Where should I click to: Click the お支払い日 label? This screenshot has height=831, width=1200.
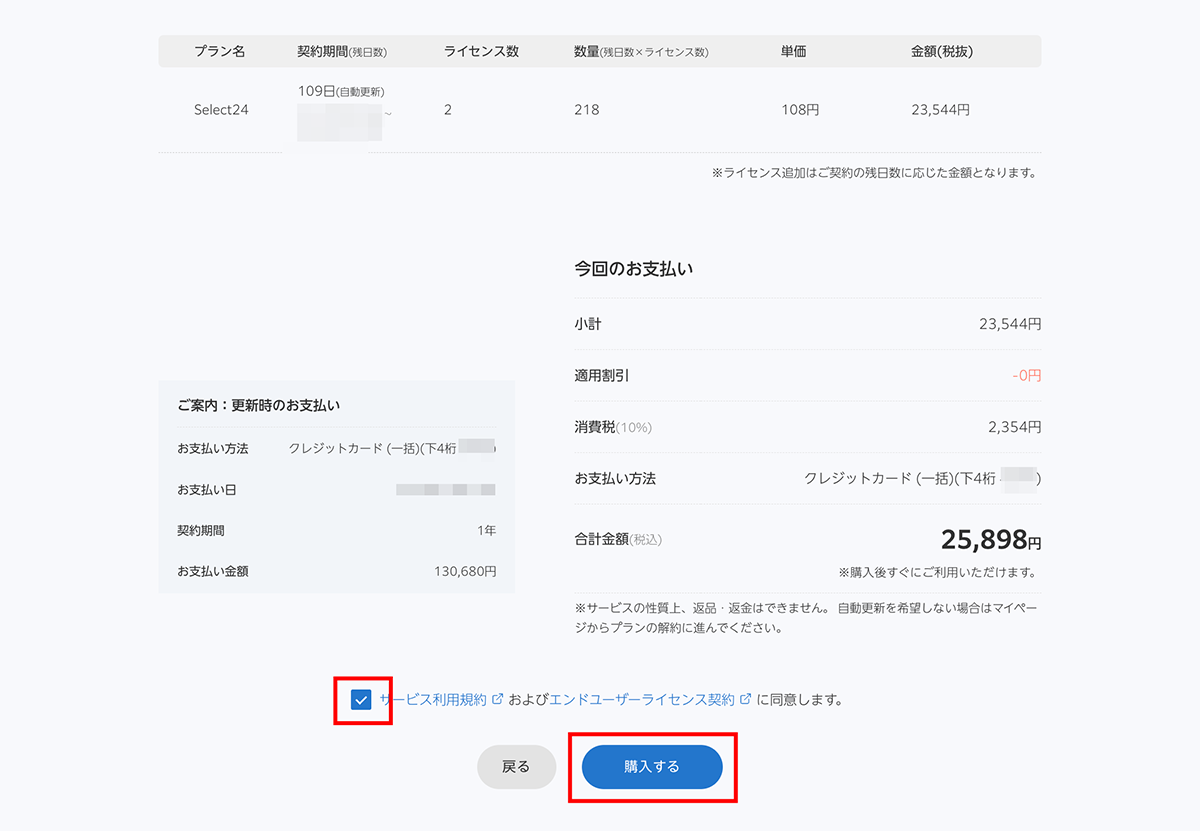pyautogui.click(x=206, y=490)
